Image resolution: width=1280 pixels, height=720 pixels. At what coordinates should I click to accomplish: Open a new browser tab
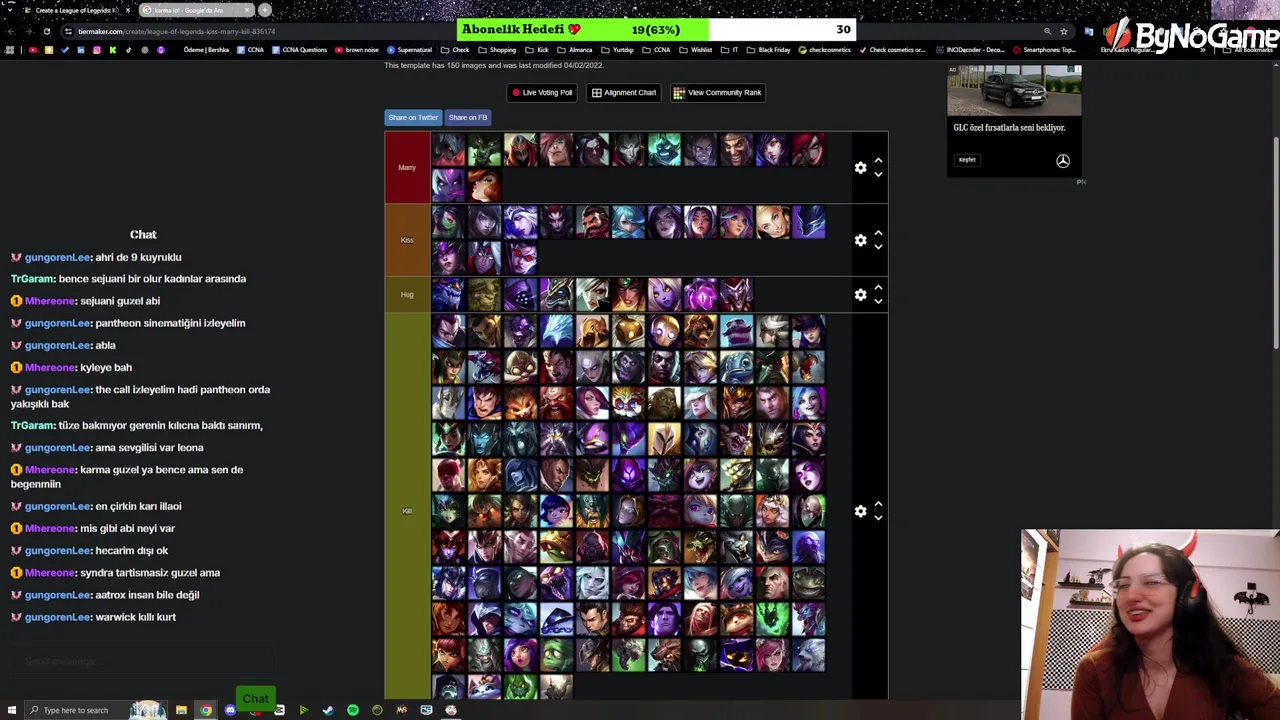pyautogui.click(x=265, y=10)
